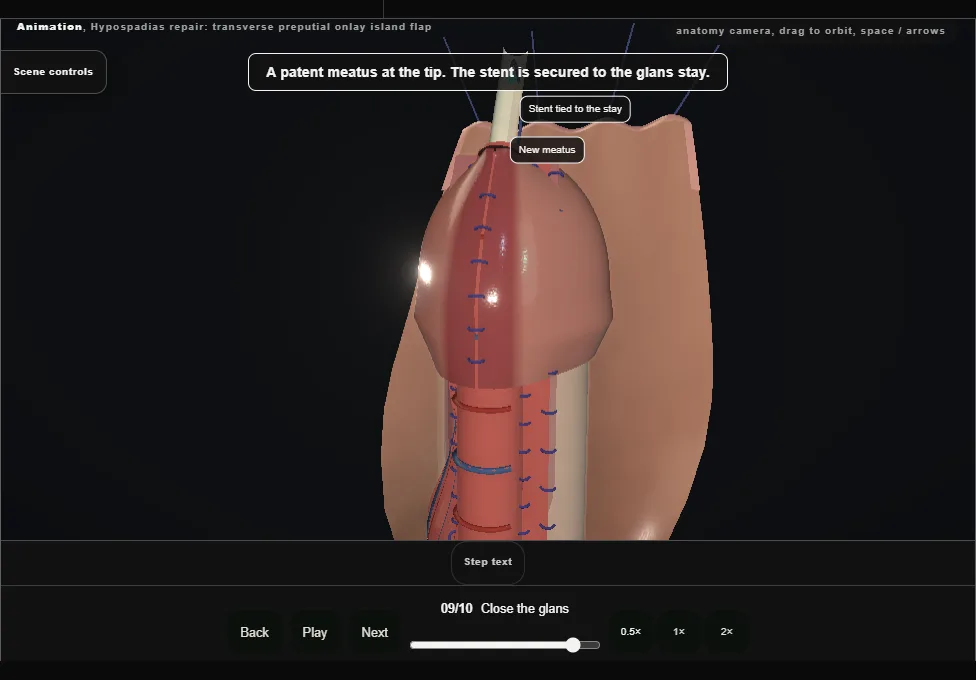Set playback speed to 0.5×
This screenshot has height=680, width=976.
click(631, 631)
